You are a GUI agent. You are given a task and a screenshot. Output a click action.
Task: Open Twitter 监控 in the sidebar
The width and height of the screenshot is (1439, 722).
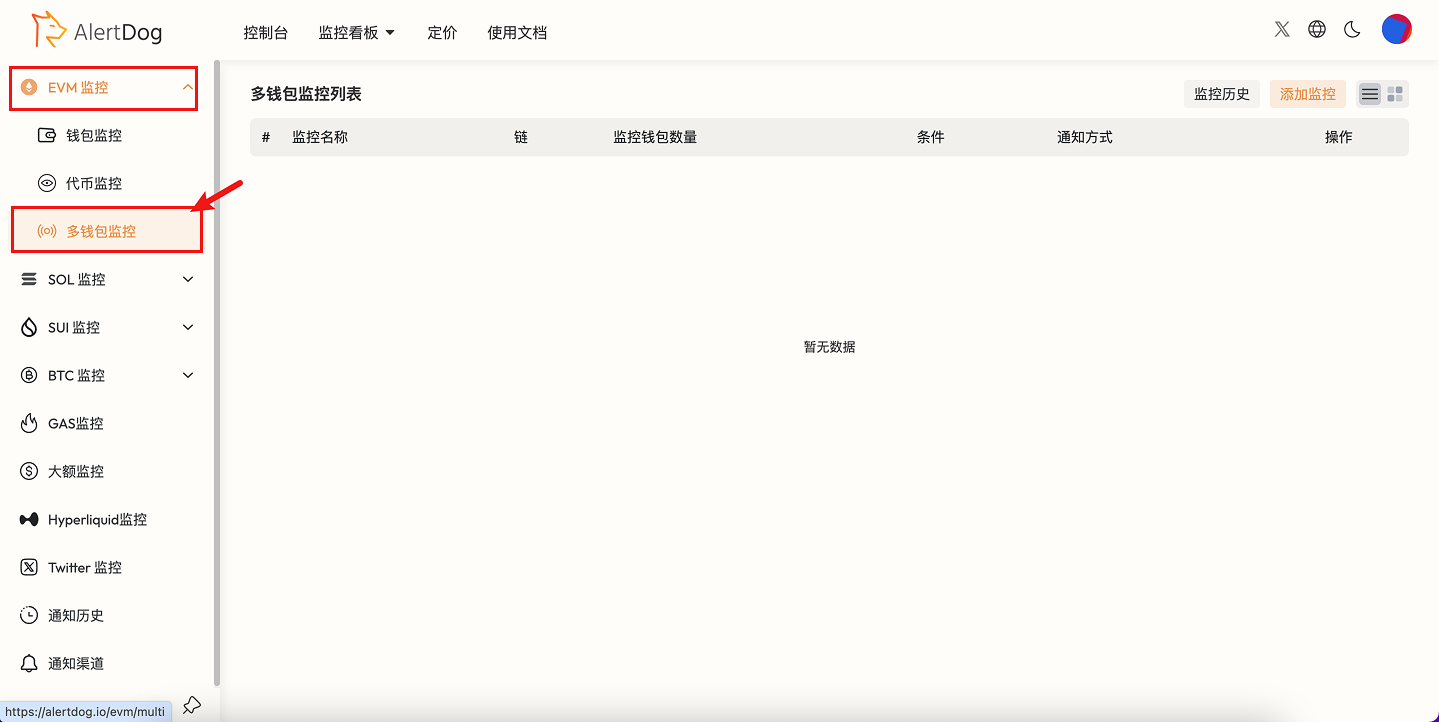(x=85, y=567)
